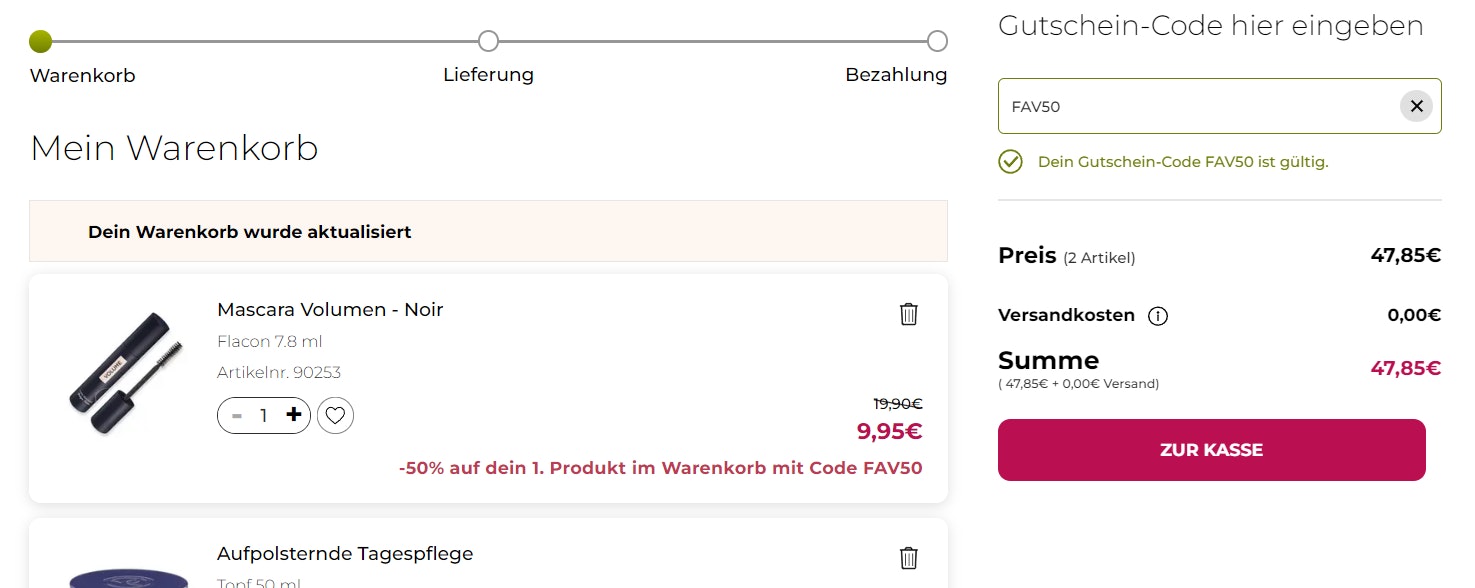Click the Lieferung step label
This screenshot has width=1475, height=588.
tap(488, 75)
